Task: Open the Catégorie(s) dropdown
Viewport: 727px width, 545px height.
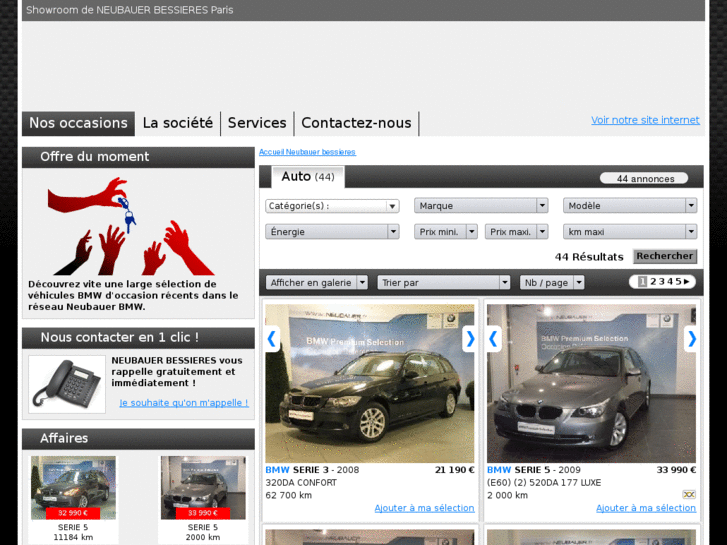Action: point(332,206)
